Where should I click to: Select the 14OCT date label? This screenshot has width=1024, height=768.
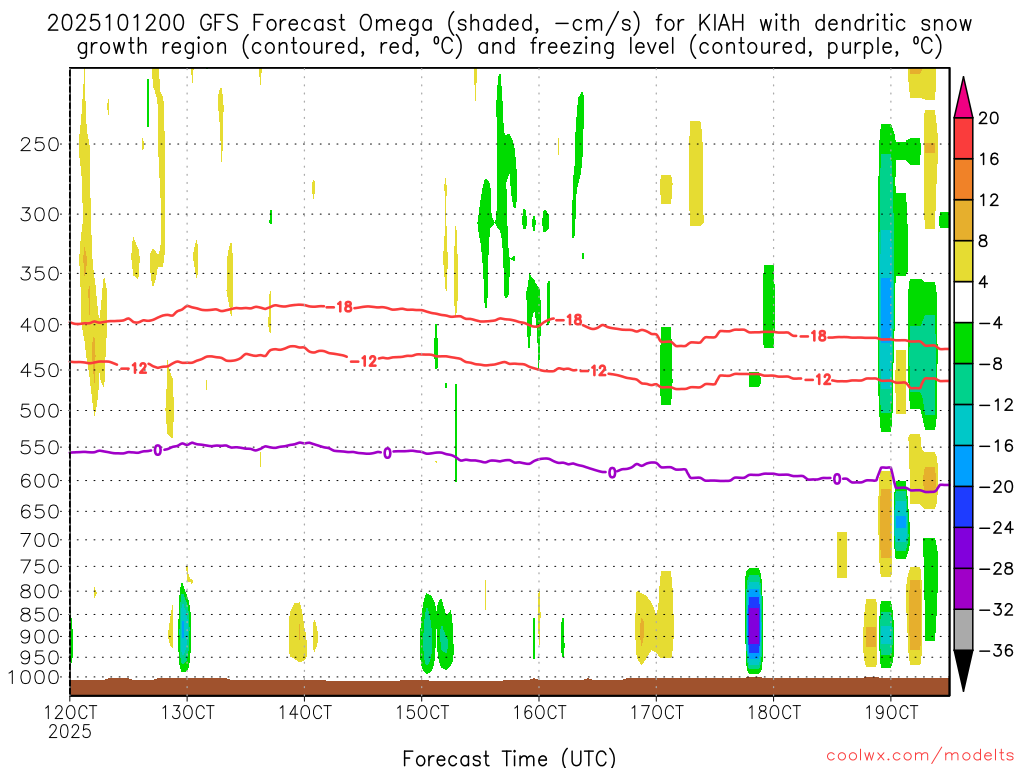(304, 711)
